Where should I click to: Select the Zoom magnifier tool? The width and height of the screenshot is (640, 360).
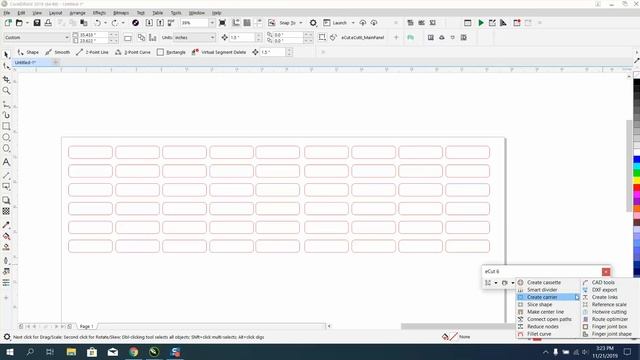tap(6, 91)
